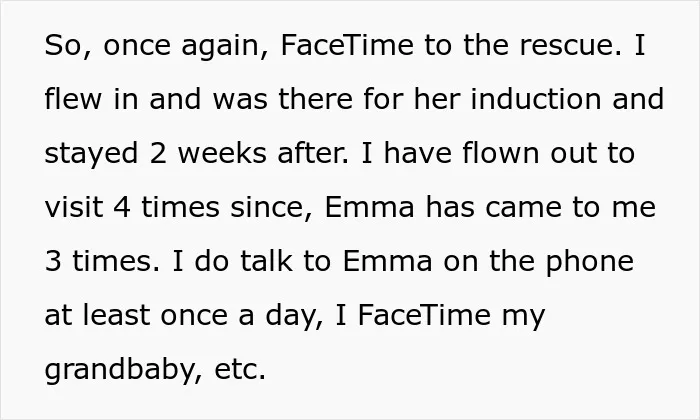Select the opening word "So"
This screenshot has height=420, width=700.
[63, 45]
